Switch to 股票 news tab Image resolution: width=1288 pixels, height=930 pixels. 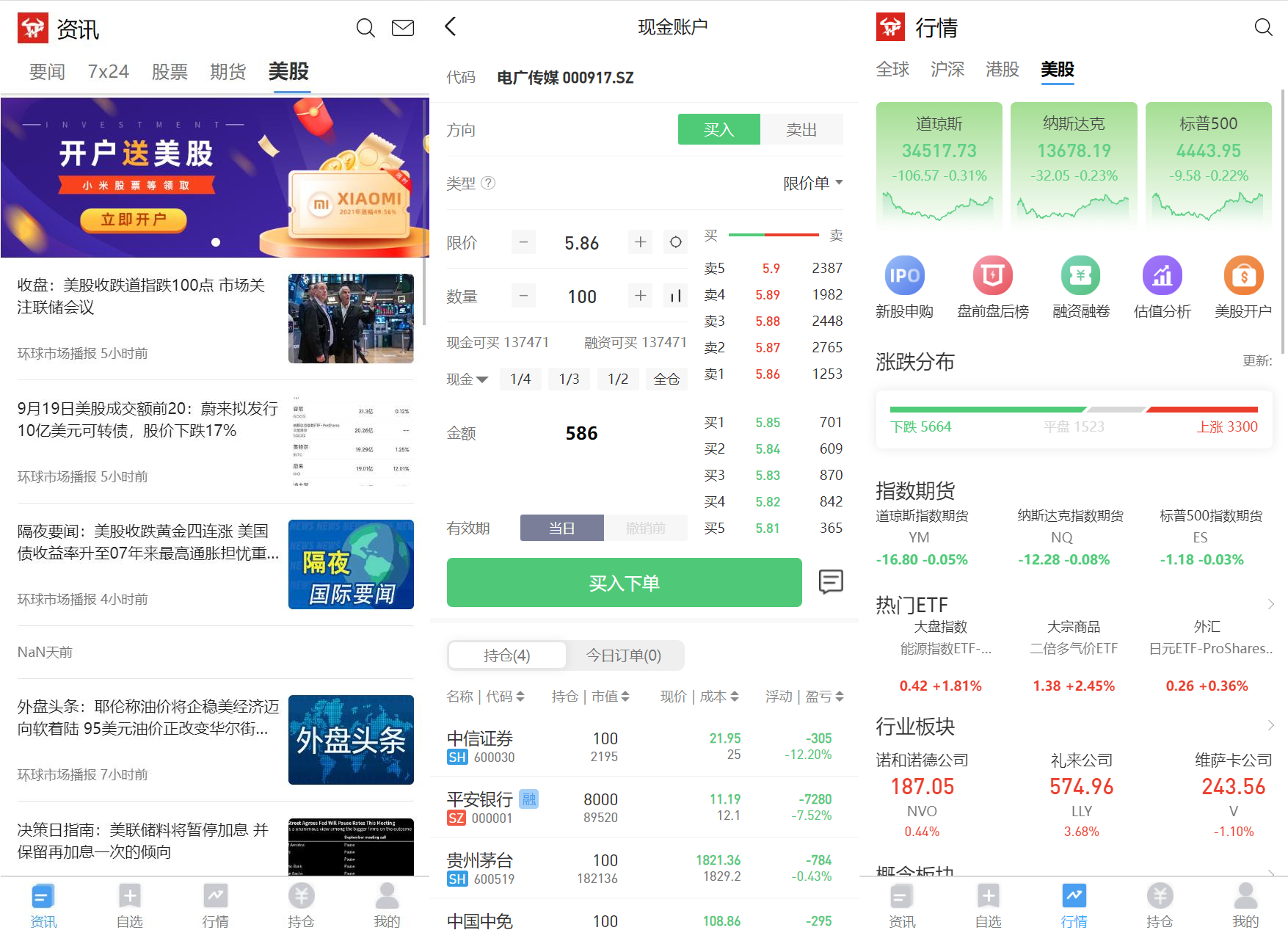pyautogui.click(x=170, y=71)
